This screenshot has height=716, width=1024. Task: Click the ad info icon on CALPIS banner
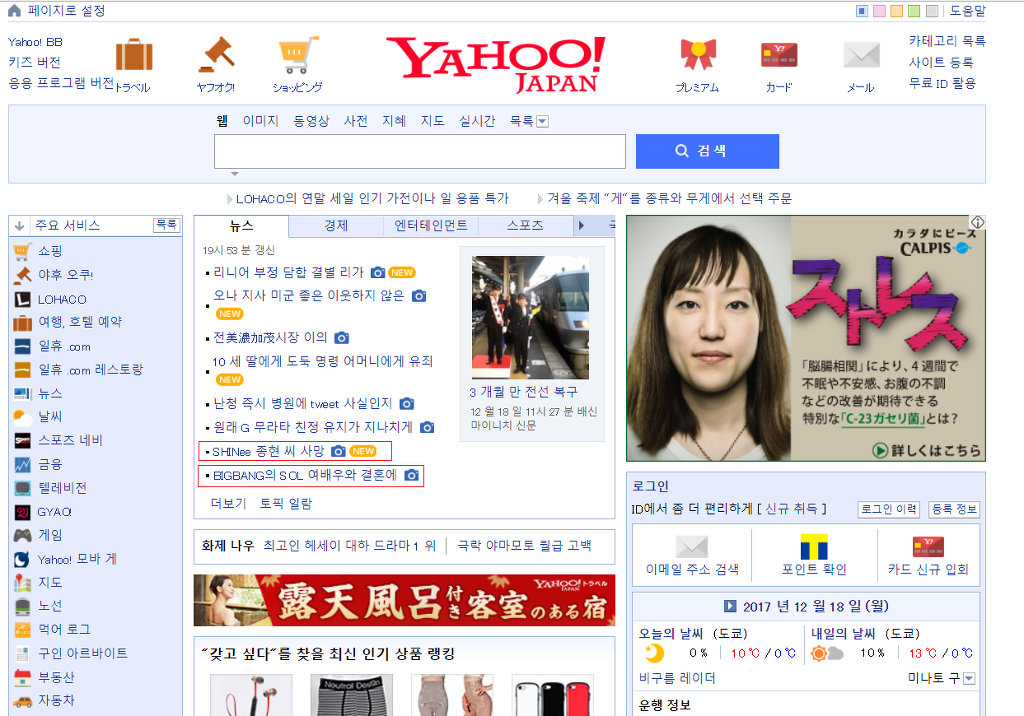tap(978, 222)
